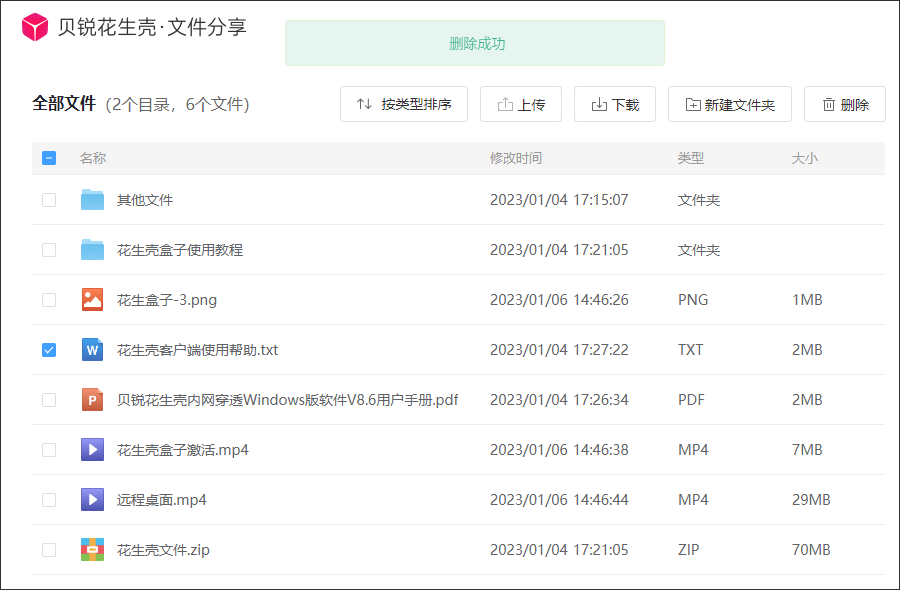
Task: Sort by the 大小 column header
Action: (x=805, y=158)
